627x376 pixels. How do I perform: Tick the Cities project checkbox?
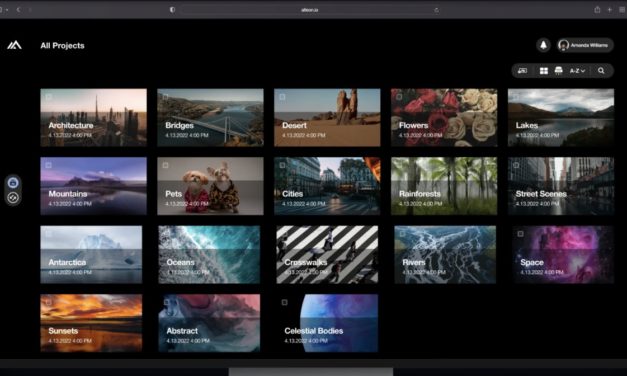pos(282,165)
